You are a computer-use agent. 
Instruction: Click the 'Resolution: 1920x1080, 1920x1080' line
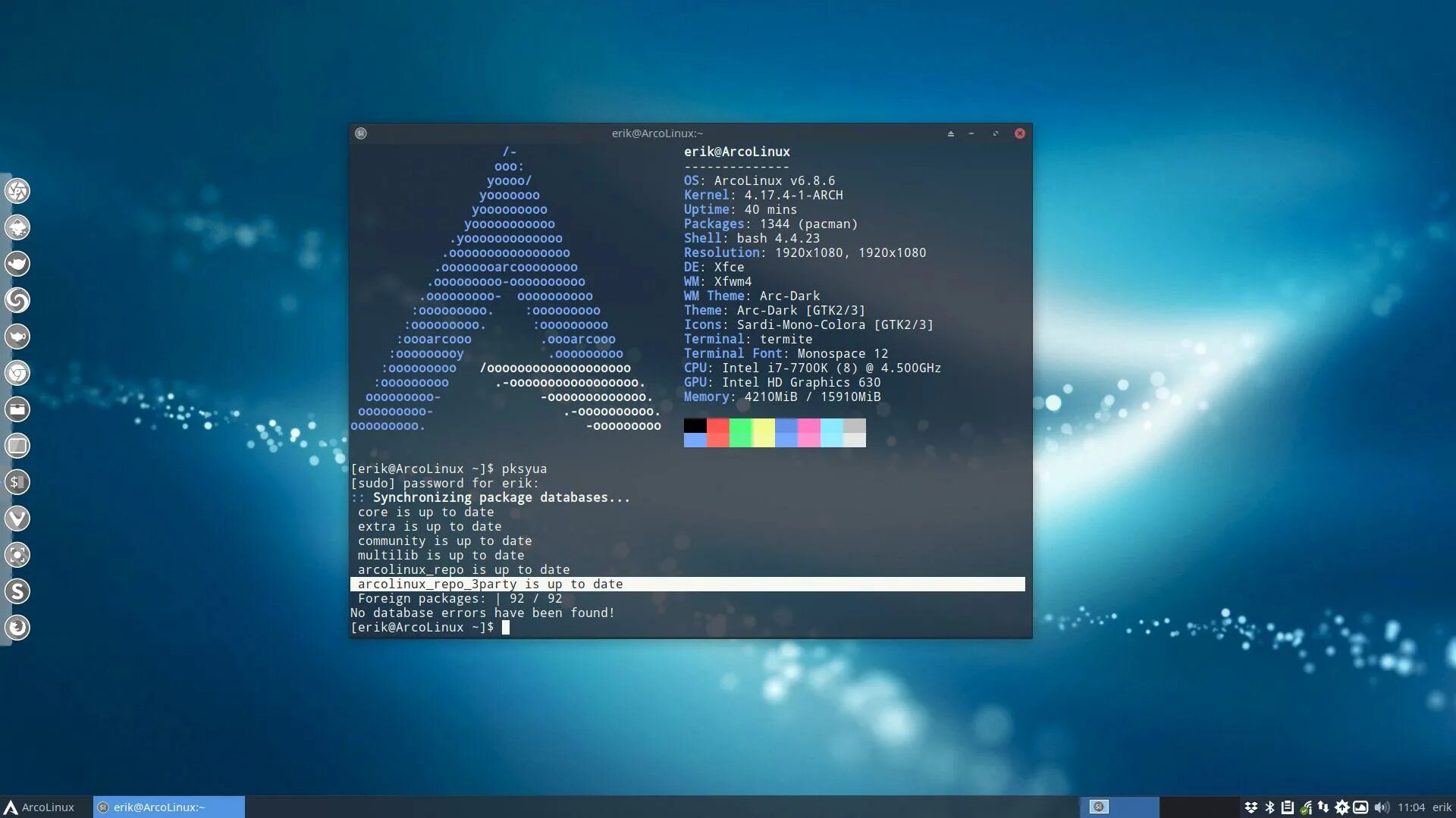[x=805, y=253]
